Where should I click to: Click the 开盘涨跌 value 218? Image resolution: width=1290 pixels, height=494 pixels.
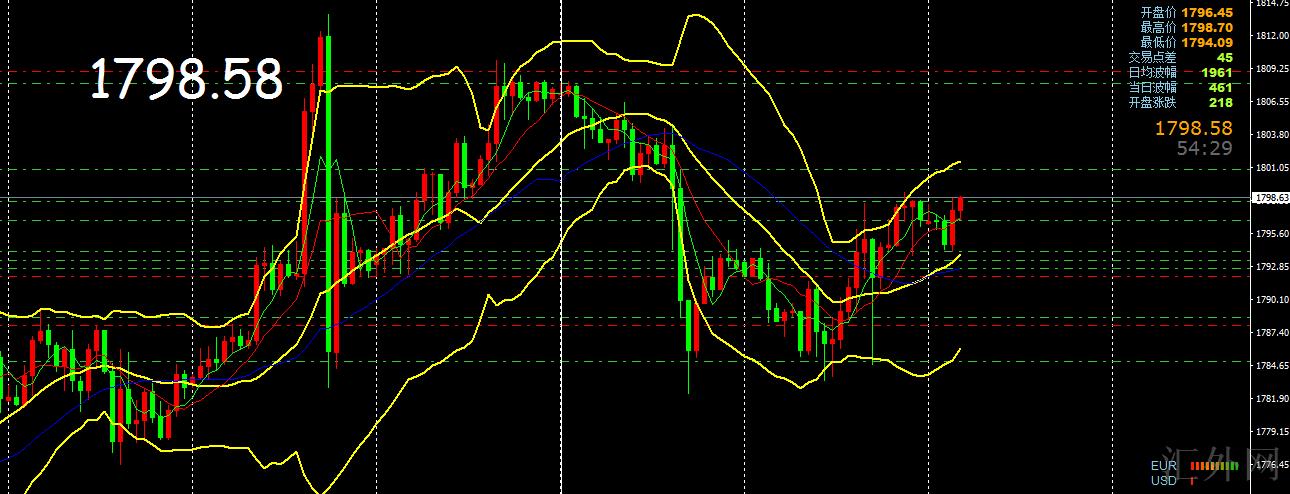click(x=1221, y=102)
